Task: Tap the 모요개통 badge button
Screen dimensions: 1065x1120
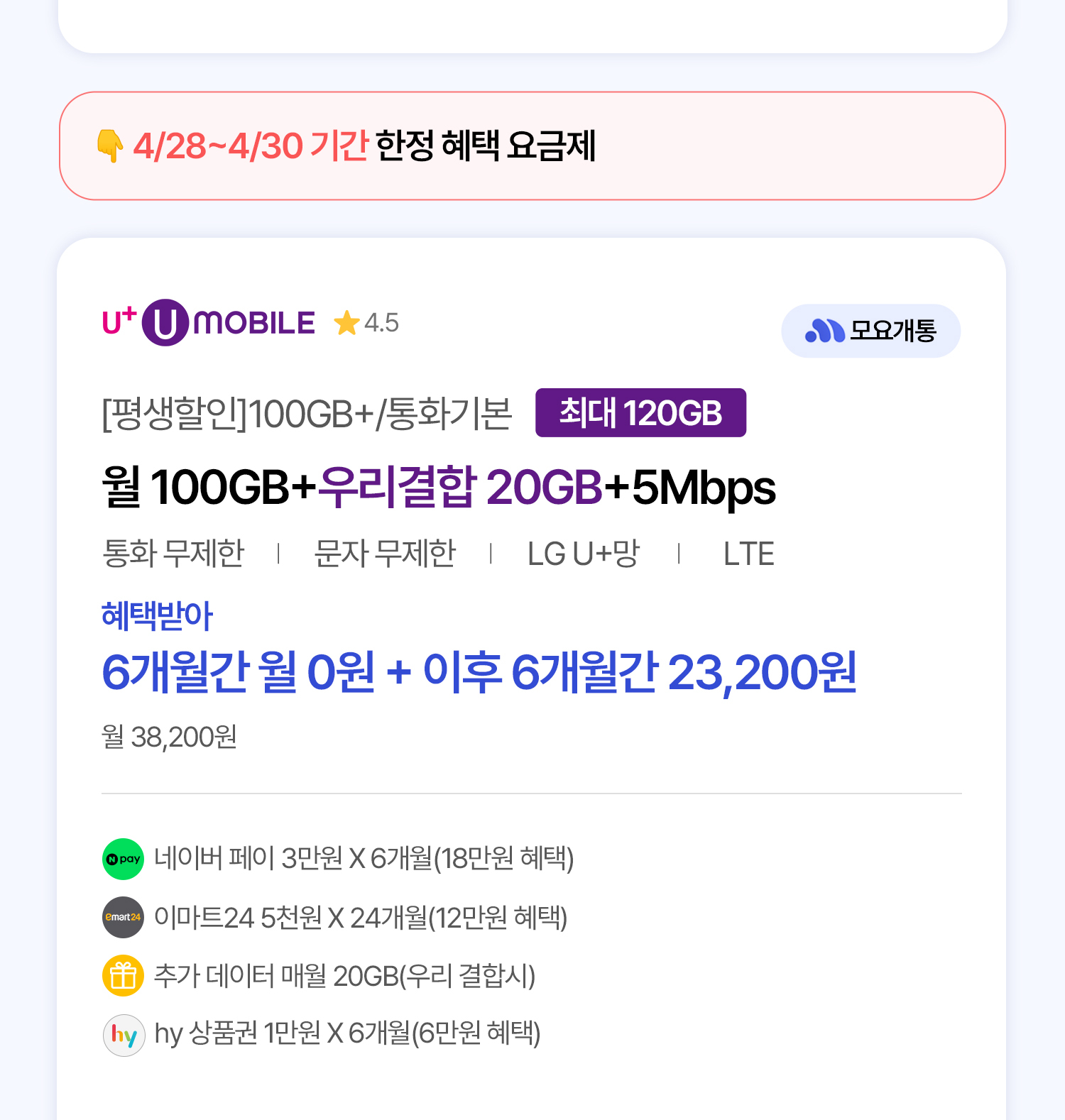Action: (870, 331)
